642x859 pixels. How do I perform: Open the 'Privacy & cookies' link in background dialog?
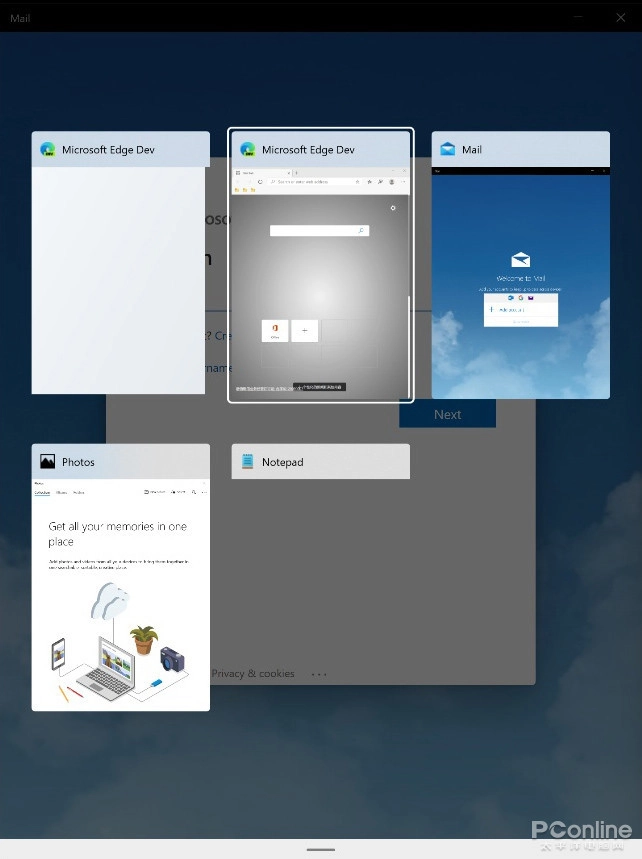tap(253, 673)
